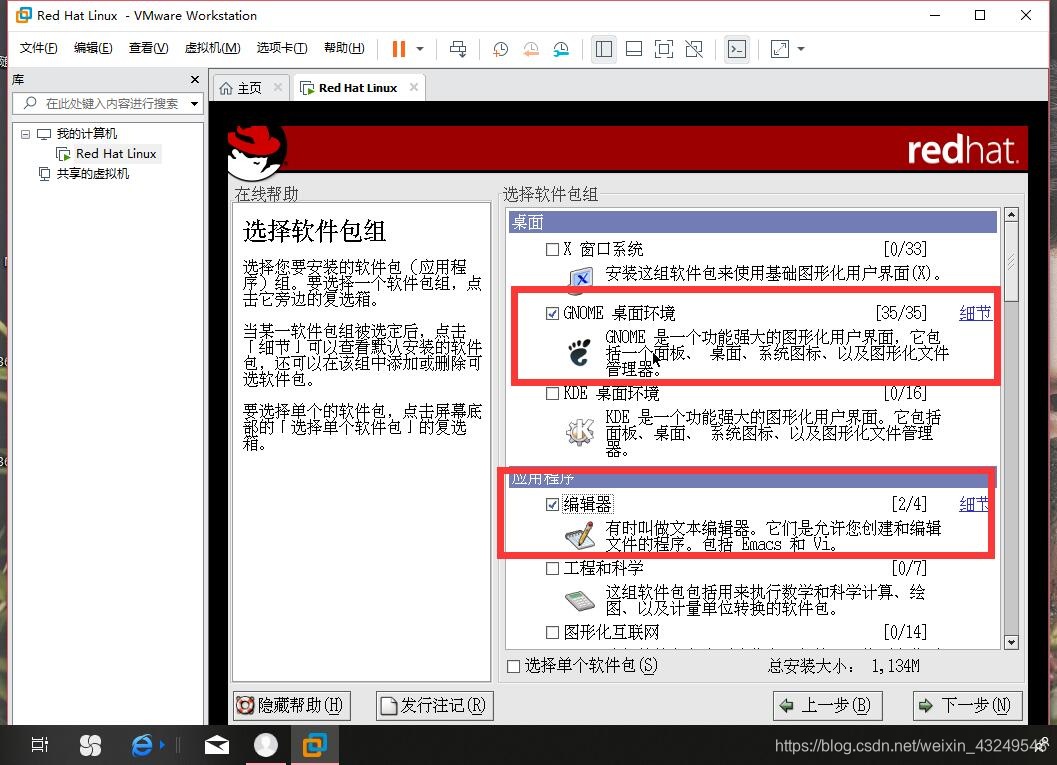Uncheck the 编辑器 checkbox
This screenshot has width=1057, height=765.
click(552, 504)
